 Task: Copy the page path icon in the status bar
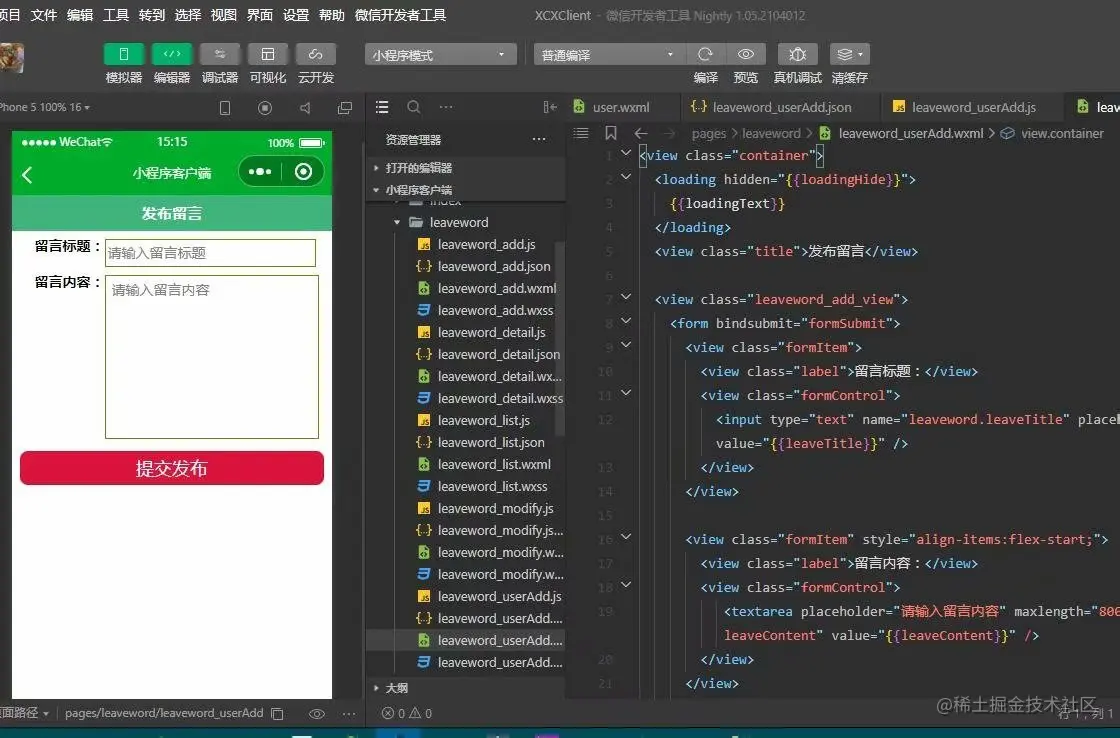(x=278, y=714)
